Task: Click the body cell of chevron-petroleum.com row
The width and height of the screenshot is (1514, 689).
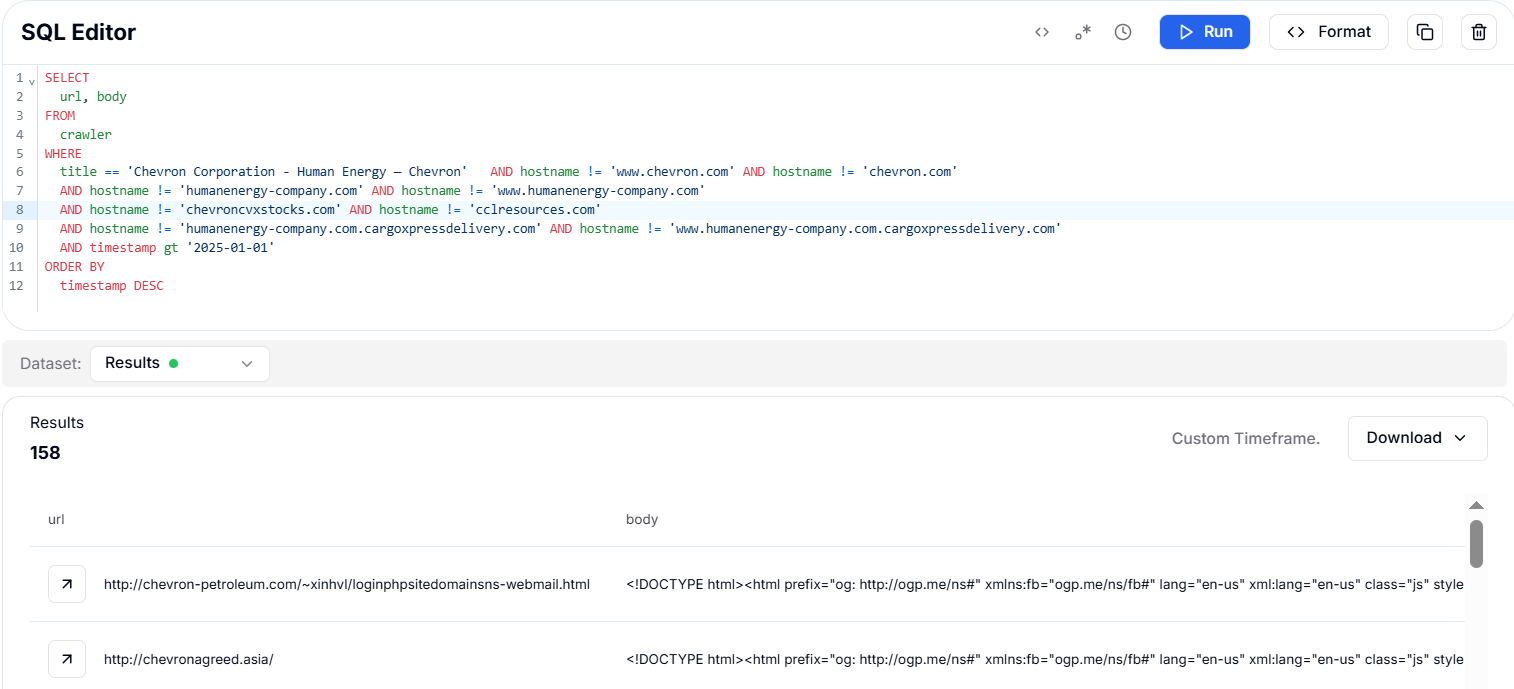Action: tap(1045, 584)
